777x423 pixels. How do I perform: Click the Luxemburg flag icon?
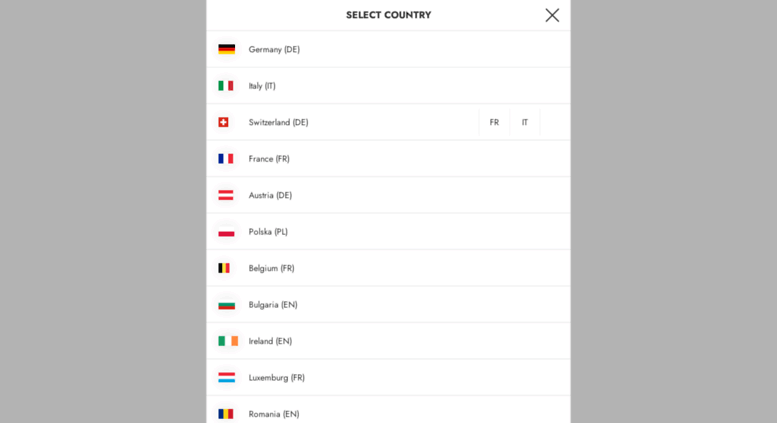pos(226,378)
